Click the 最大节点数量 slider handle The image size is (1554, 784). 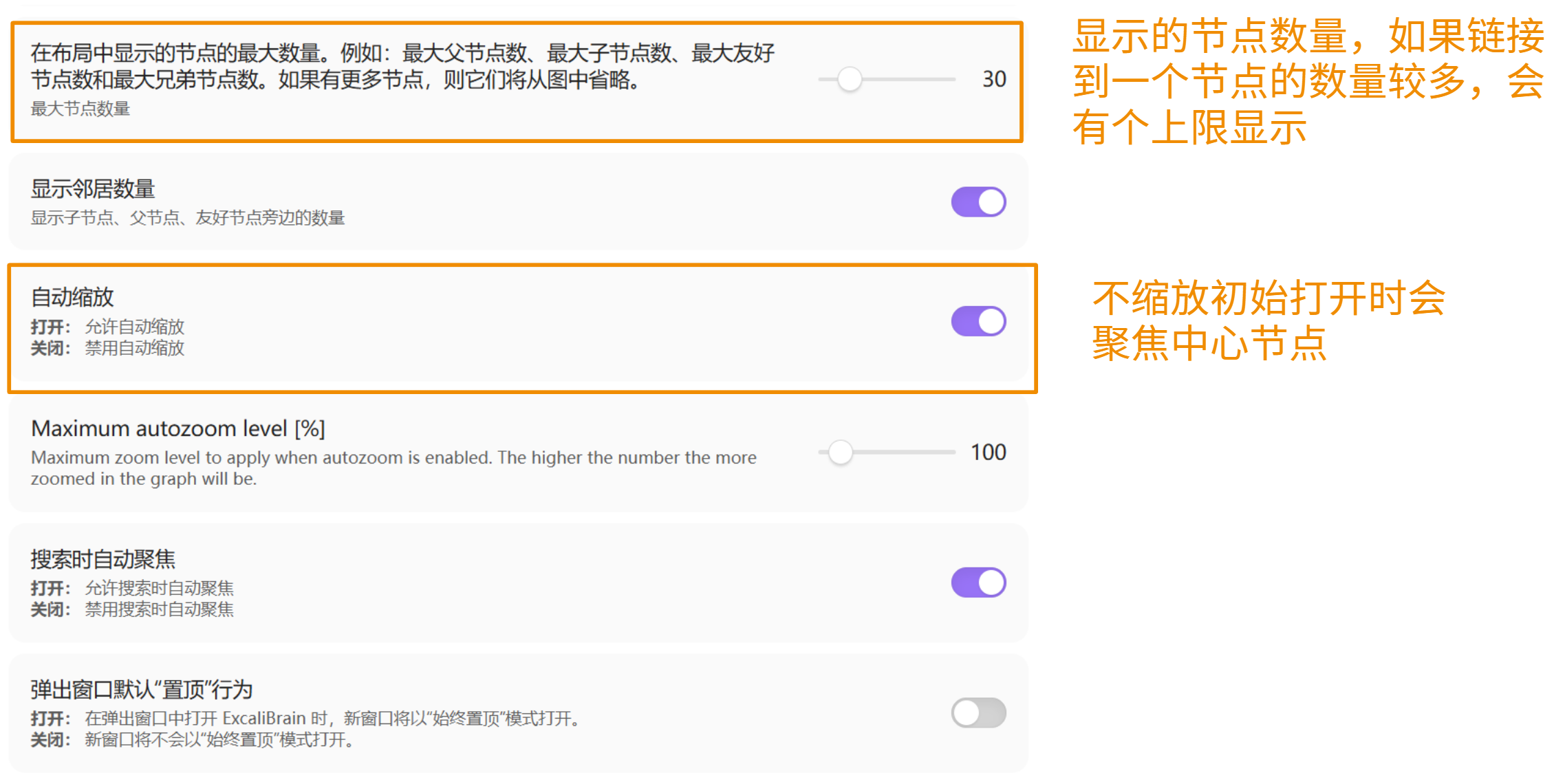(850, 79)
